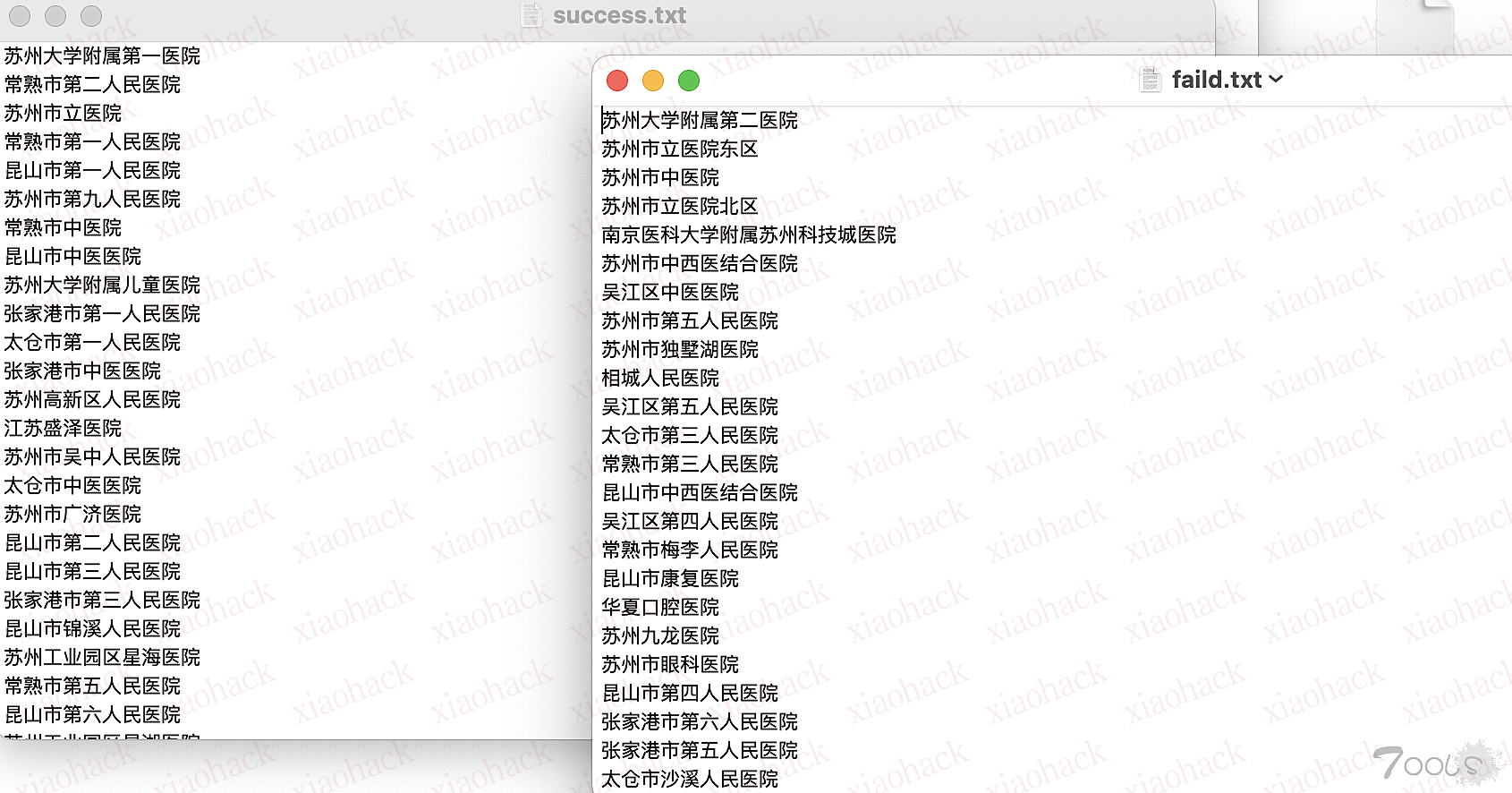
Task: Click line 张家港市中医医院 in success.txt
Action: point(82,371)
